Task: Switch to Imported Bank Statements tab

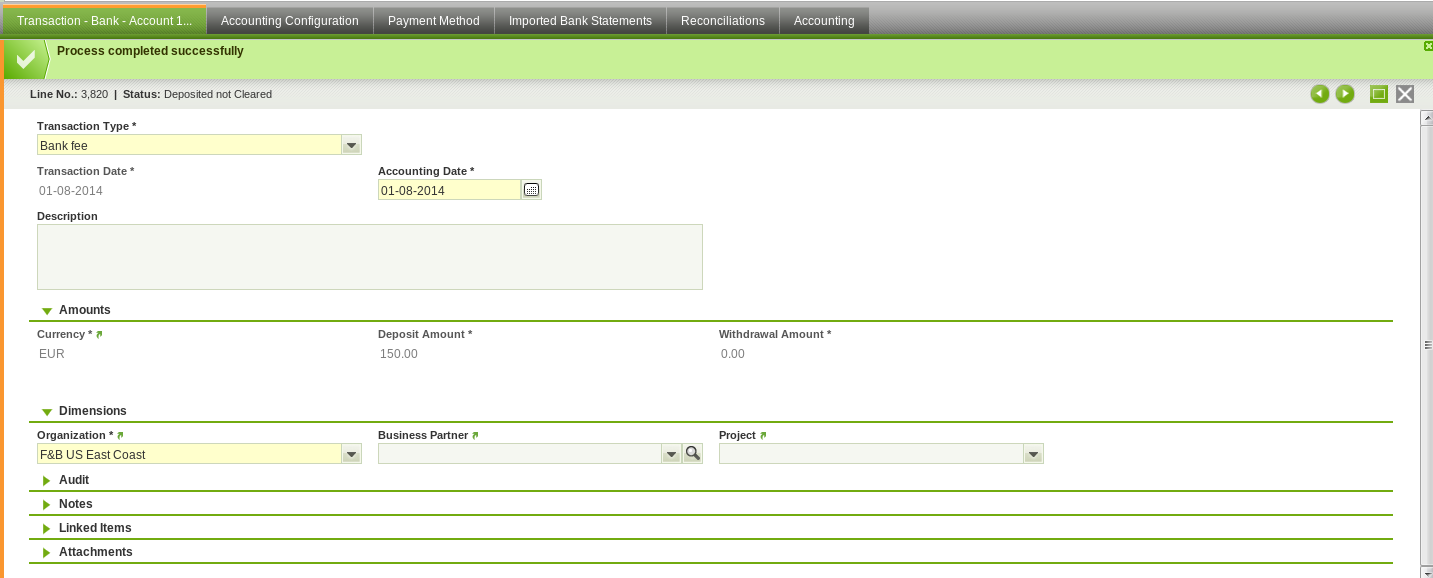Action: point(579,21)
